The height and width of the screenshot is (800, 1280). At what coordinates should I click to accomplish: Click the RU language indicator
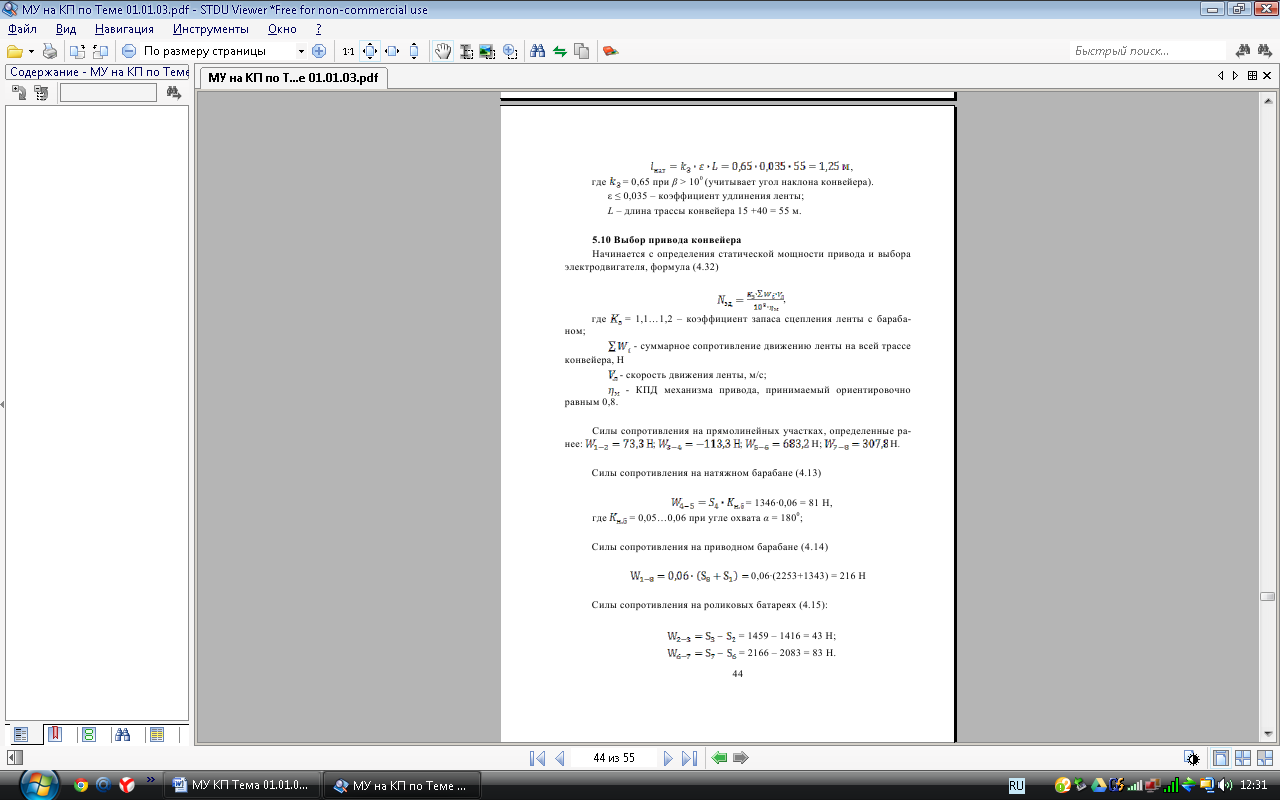1016,786
